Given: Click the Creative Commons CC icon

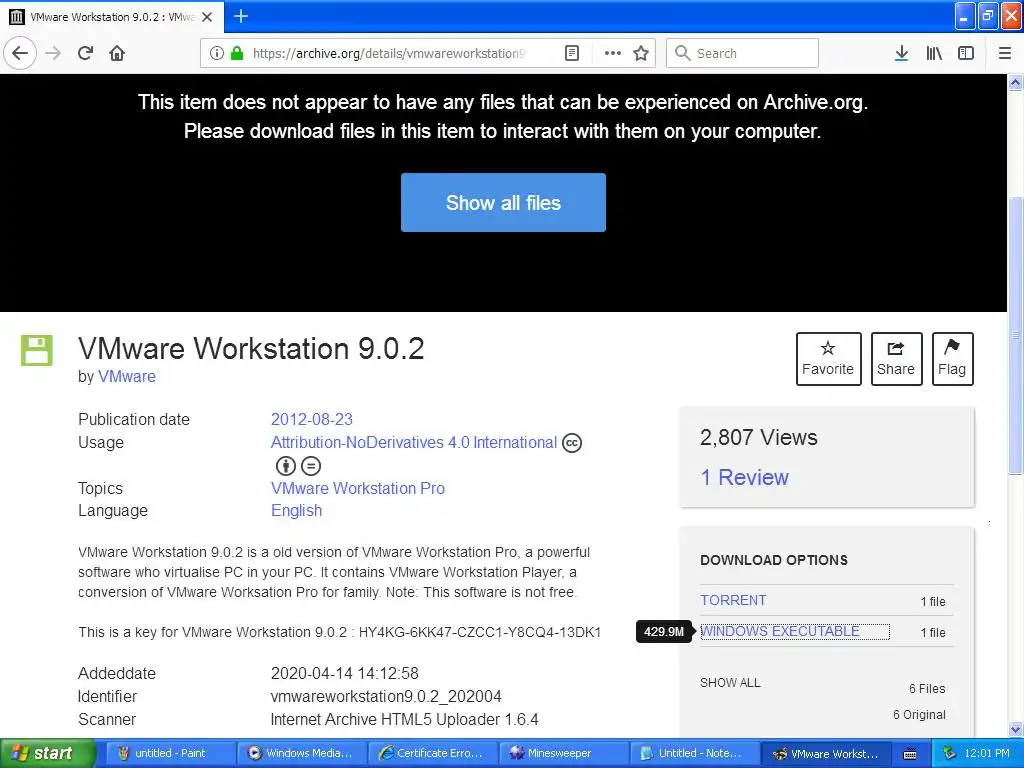Looking at the screenshot, I should 572,443.
